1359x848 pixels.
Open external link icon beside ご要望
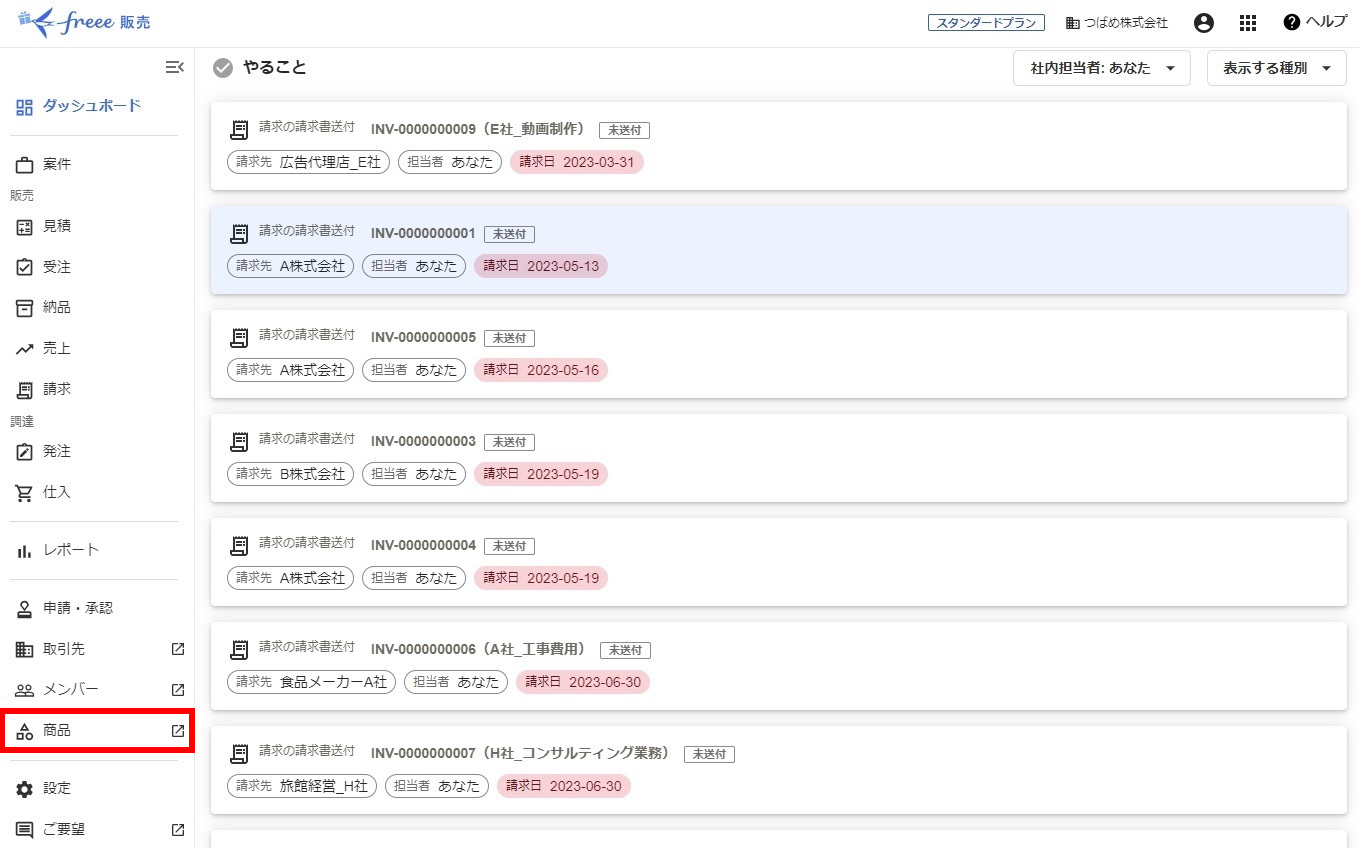coord(178,830)
